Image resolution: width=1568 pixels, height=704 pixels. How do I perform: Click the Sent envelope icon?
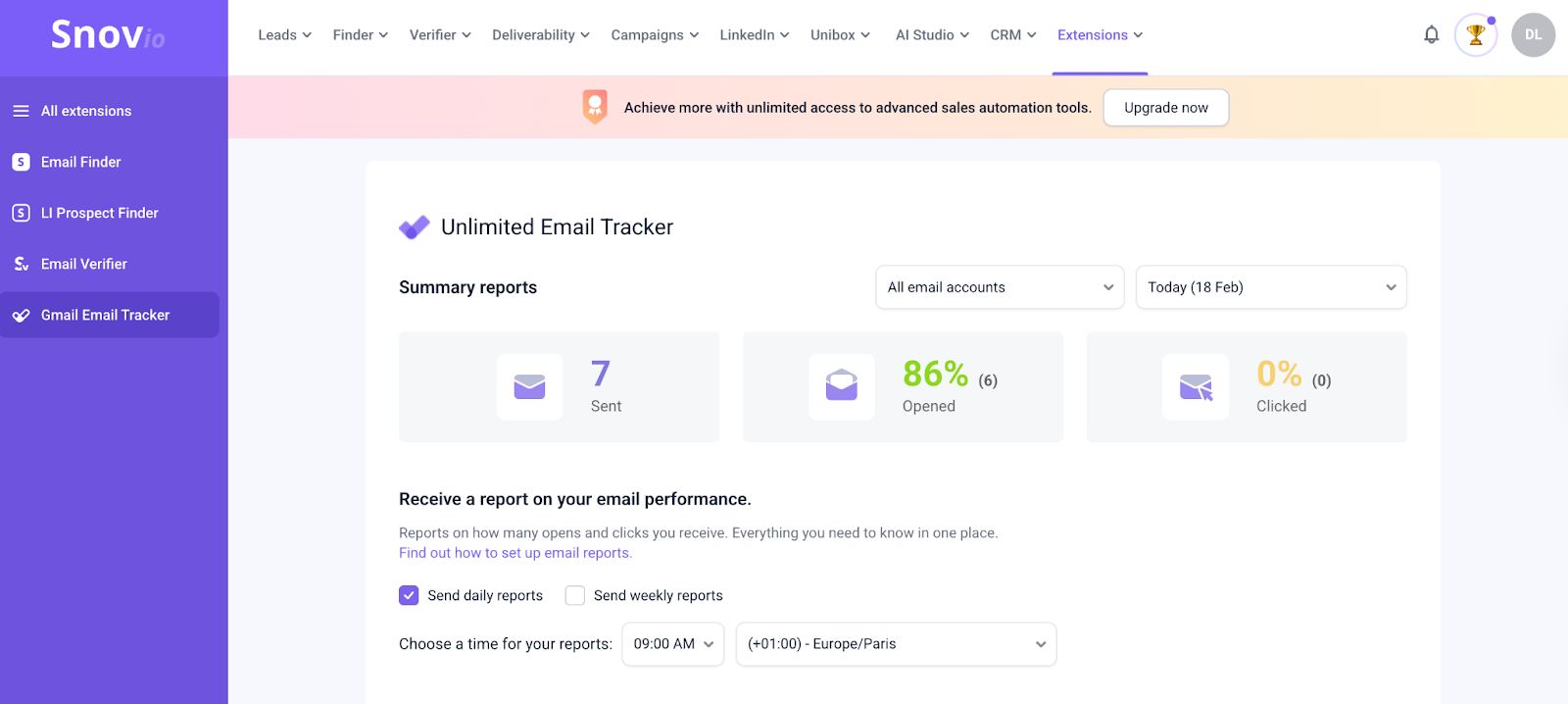coord(529,387)
